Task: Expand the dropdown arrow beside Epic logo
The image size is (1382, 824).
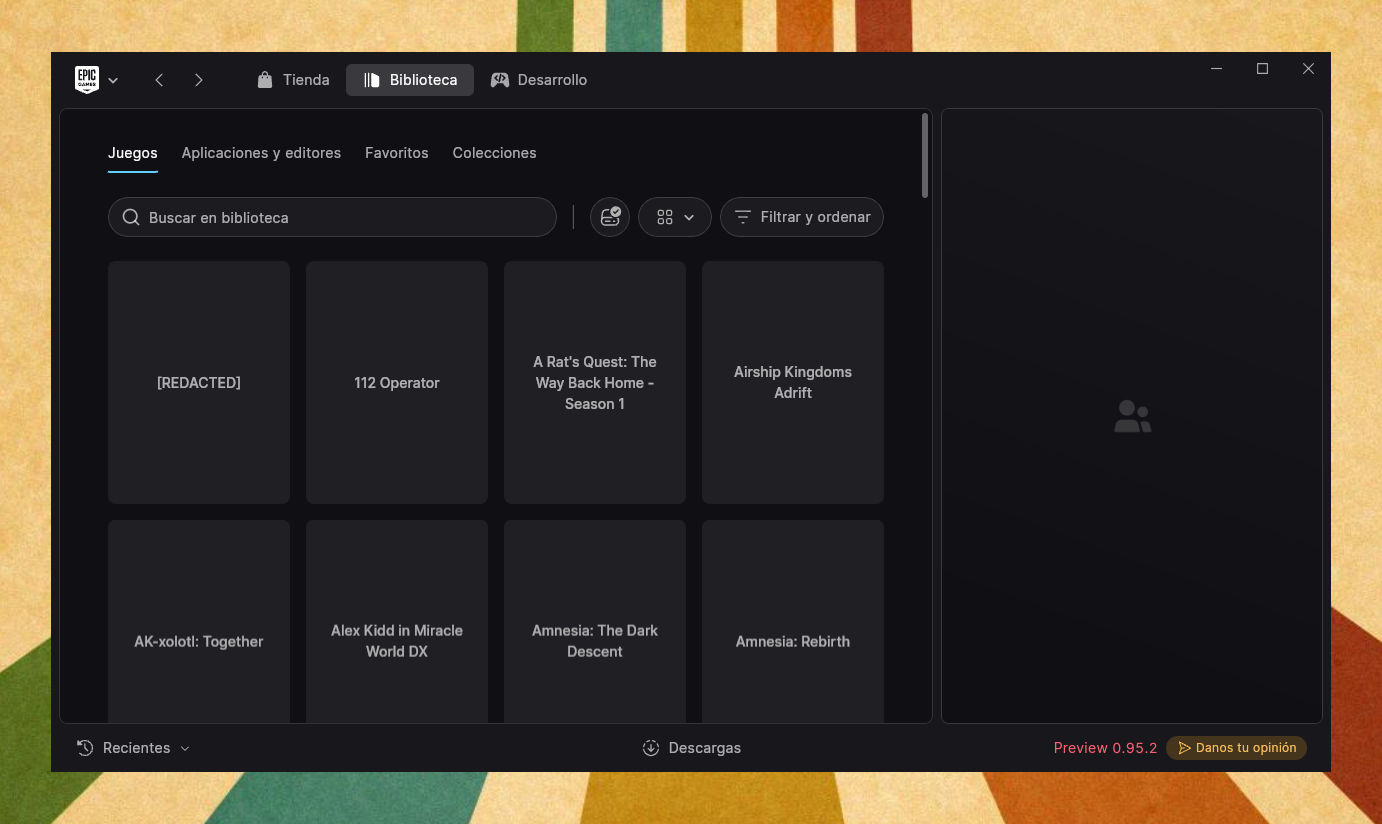Action: pos(113,81)
